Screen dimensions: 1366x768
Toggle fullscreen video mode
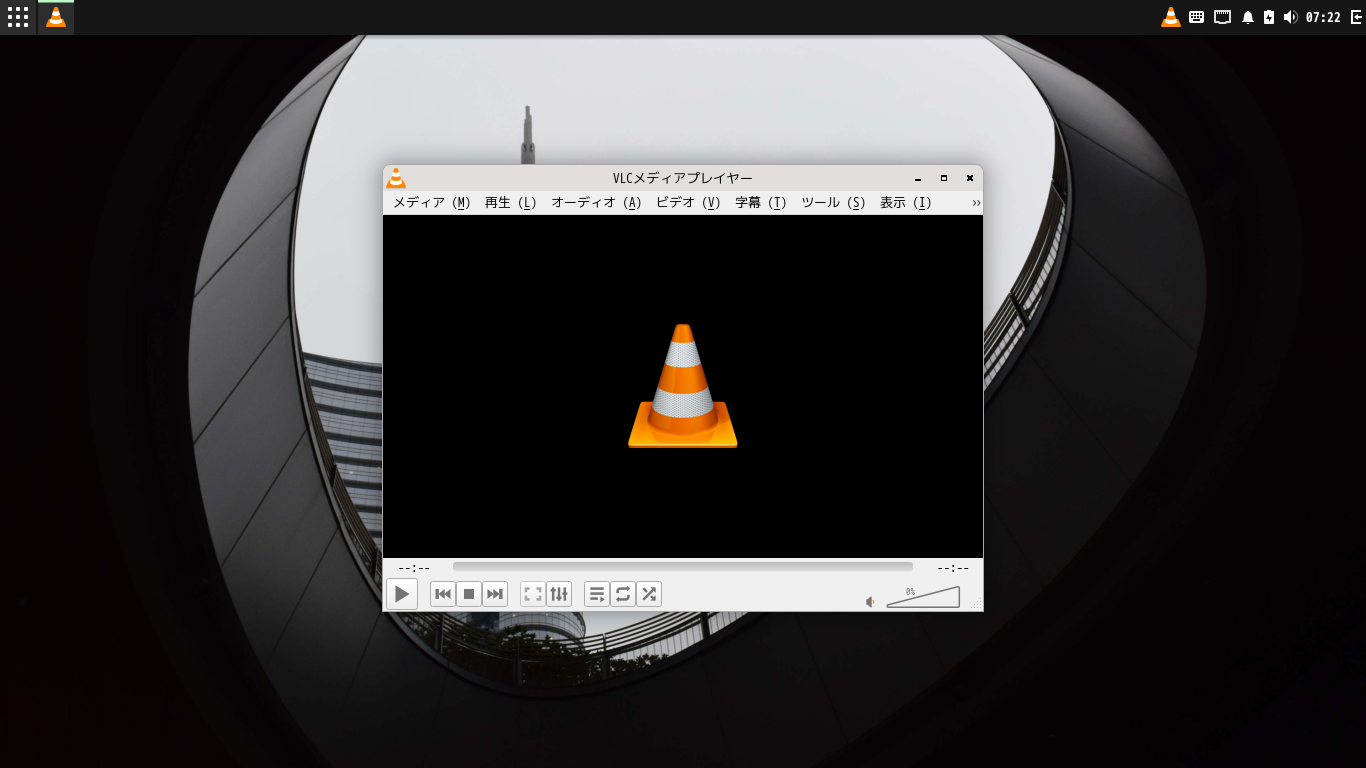pyautogui.click(x=533, y=594)
